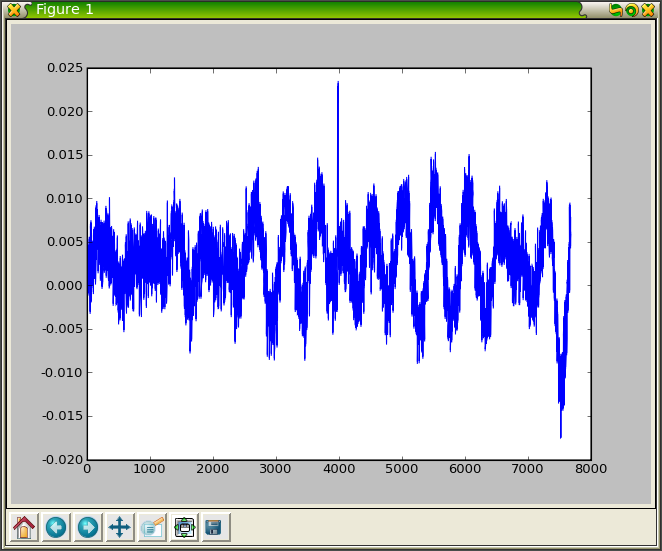
Task: Click y-axis label 0.000
Action: coord(65,286)
